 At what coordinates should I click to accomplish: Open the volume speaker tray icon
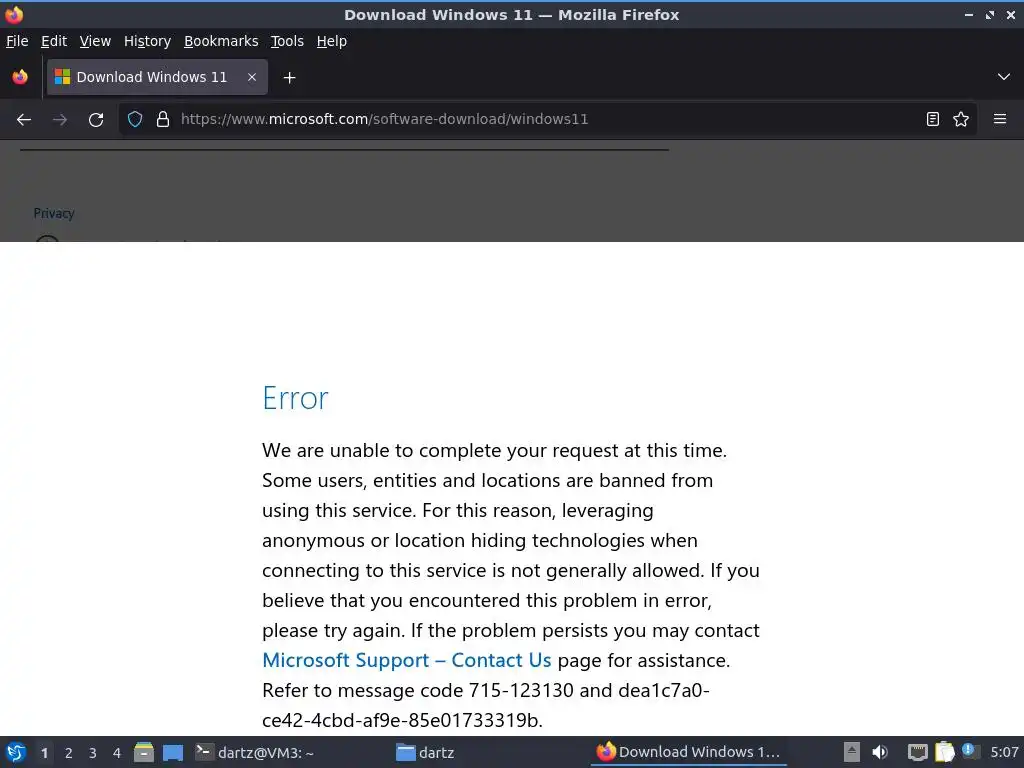880,752
